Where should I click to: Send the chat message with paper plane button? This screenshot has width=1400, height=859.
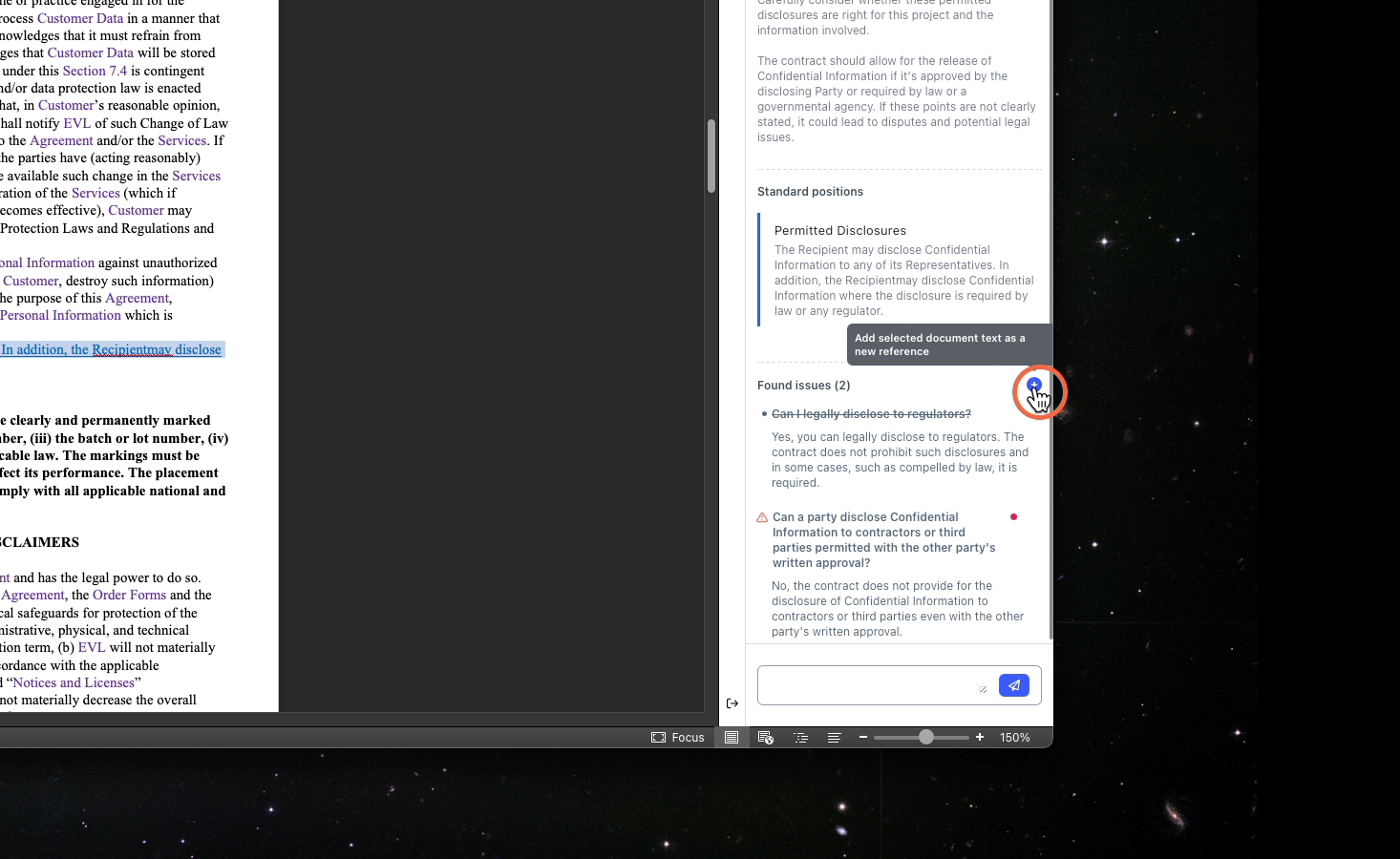point(1014,685)
